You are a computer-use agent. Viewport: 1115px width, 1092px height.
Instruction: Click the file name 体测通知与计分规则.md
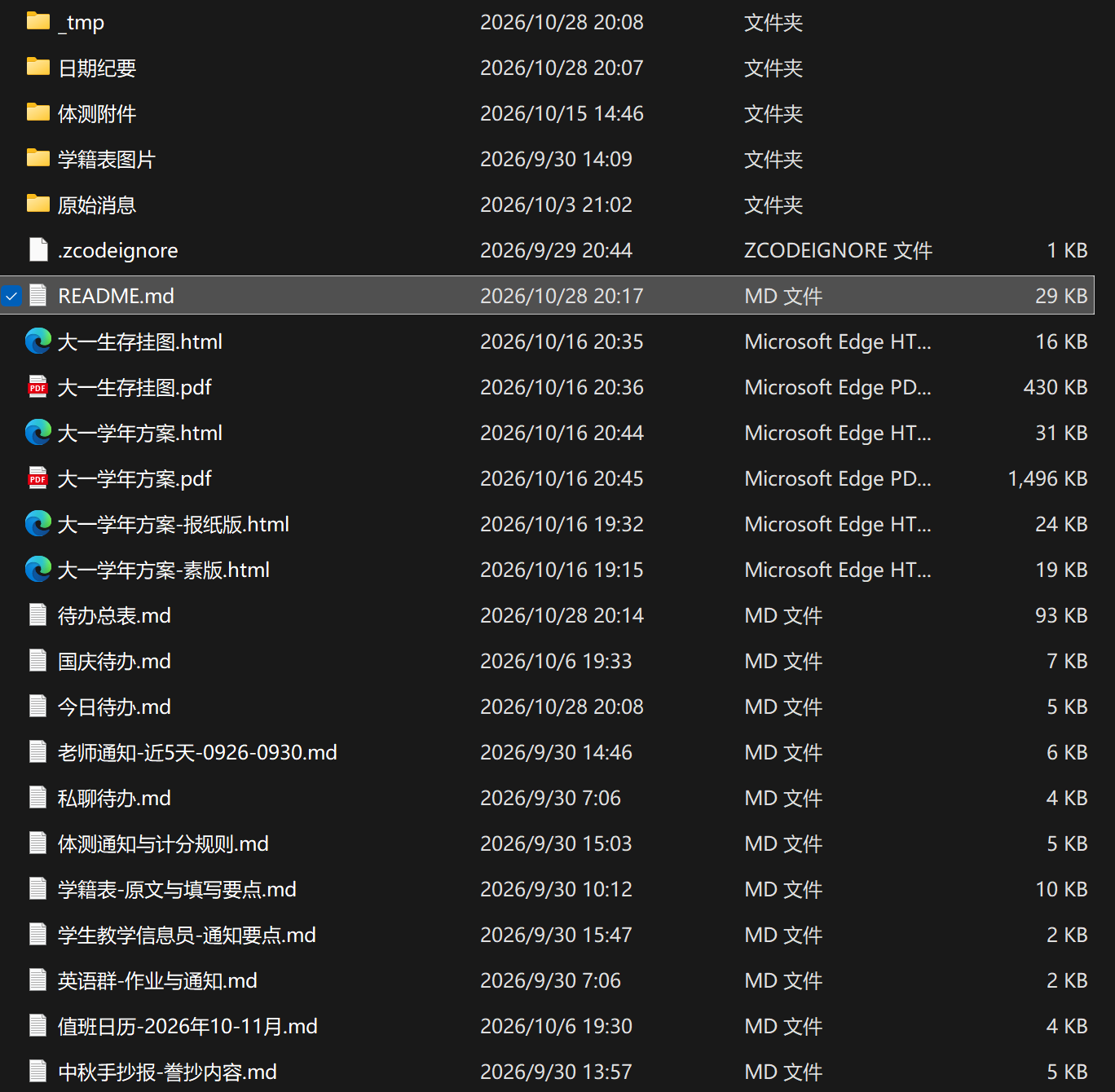pos(163,843)
